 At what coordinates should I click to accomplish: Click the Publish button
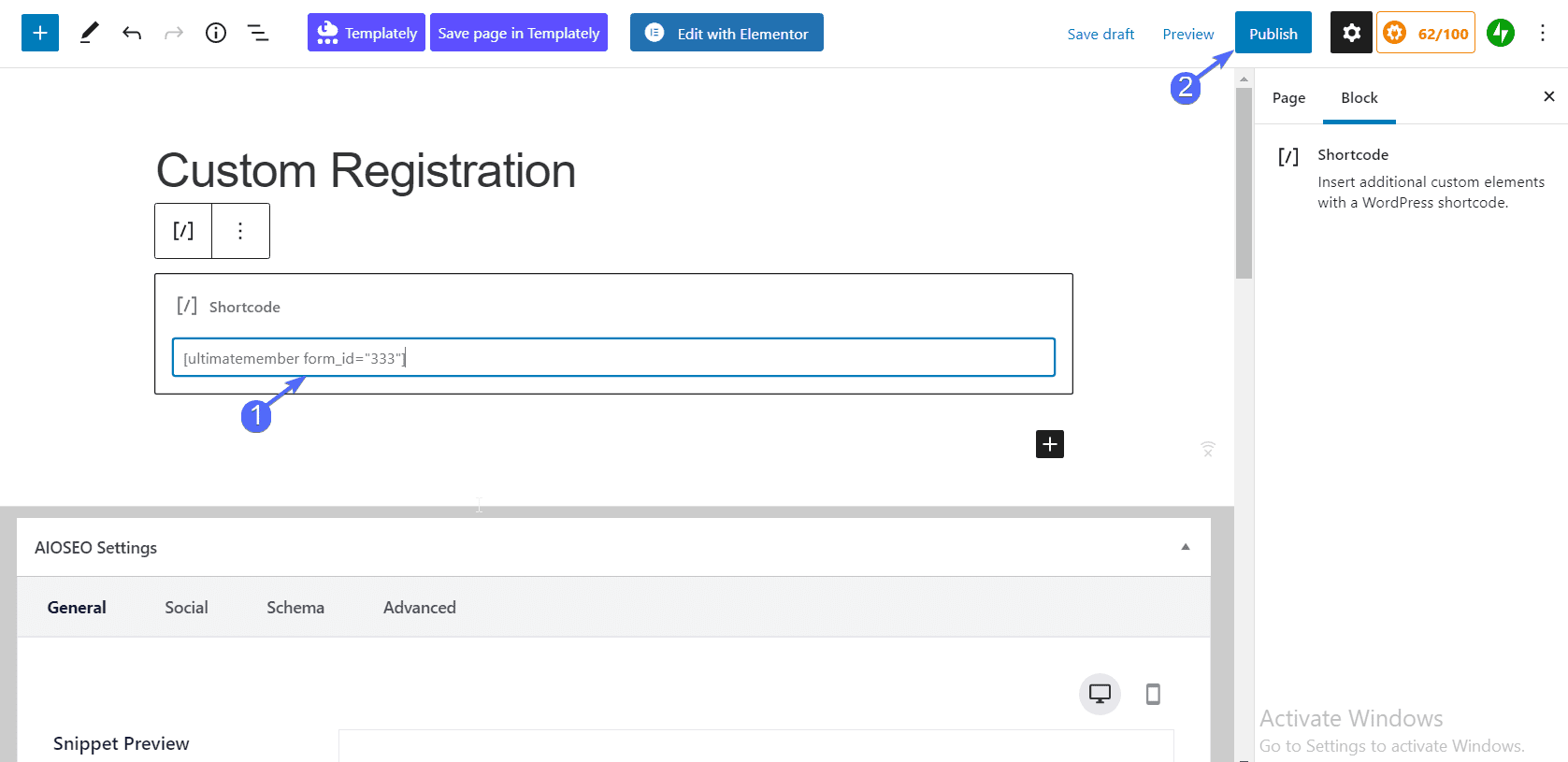[1273, 33]
